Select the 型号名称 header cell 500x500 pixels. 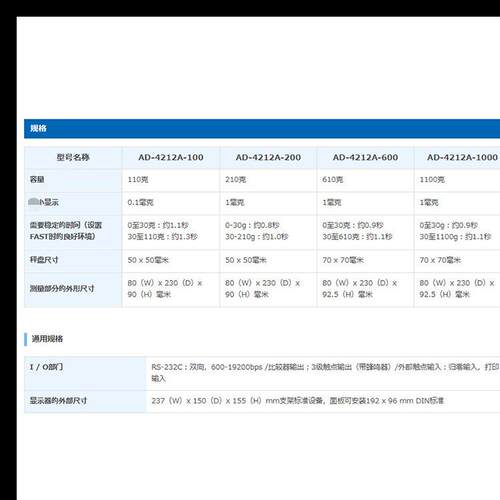point(73,157)
